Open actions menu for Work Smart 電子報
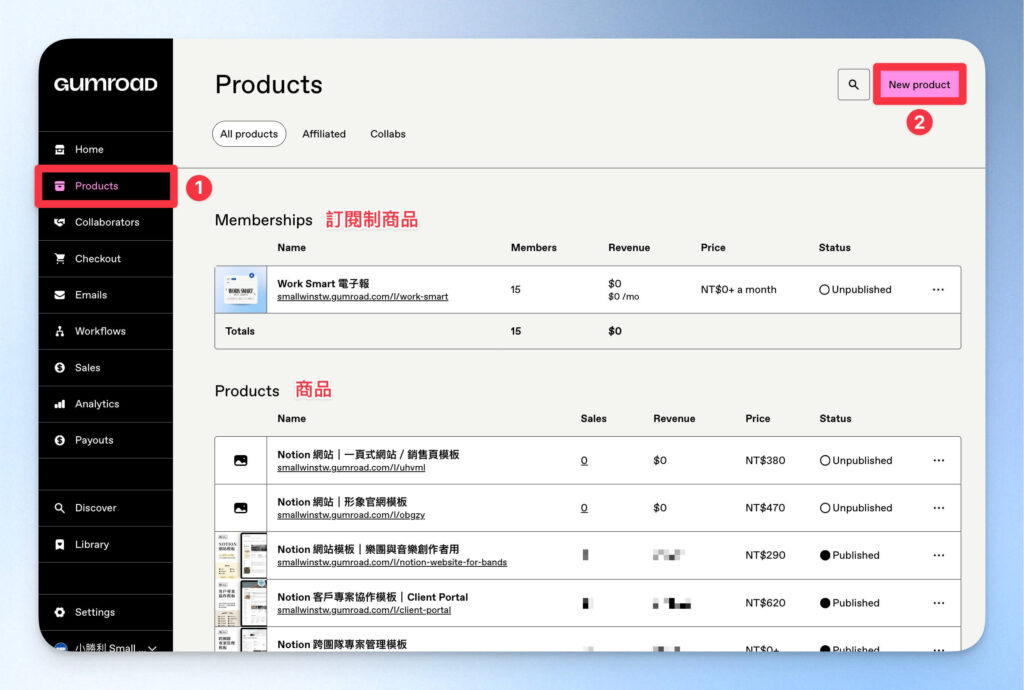Screen dimensions: 1024x690 938,289
